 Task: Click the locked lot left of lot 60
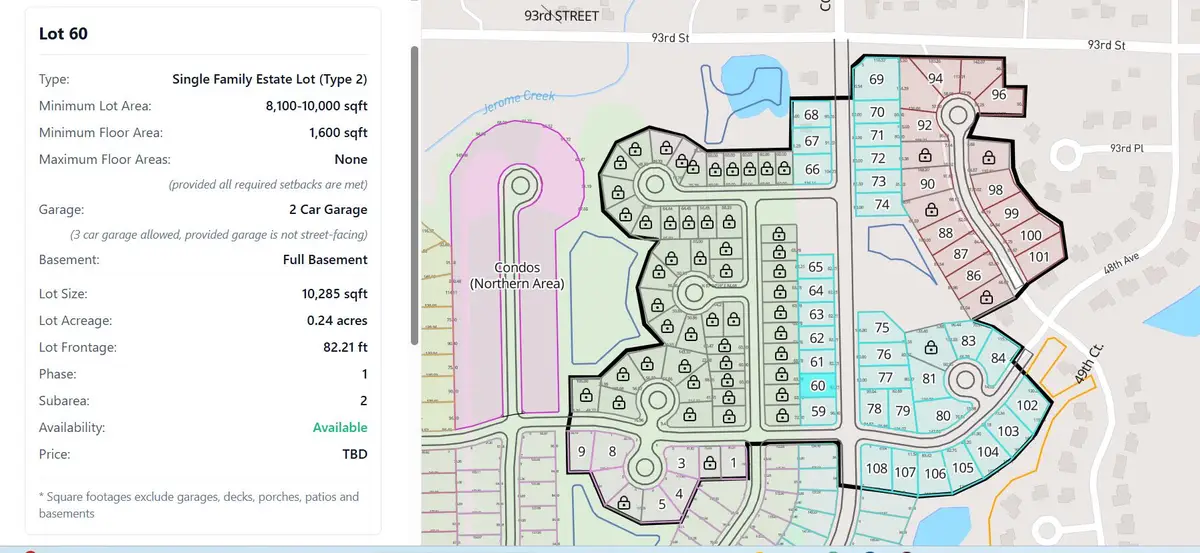coord(780,386)
